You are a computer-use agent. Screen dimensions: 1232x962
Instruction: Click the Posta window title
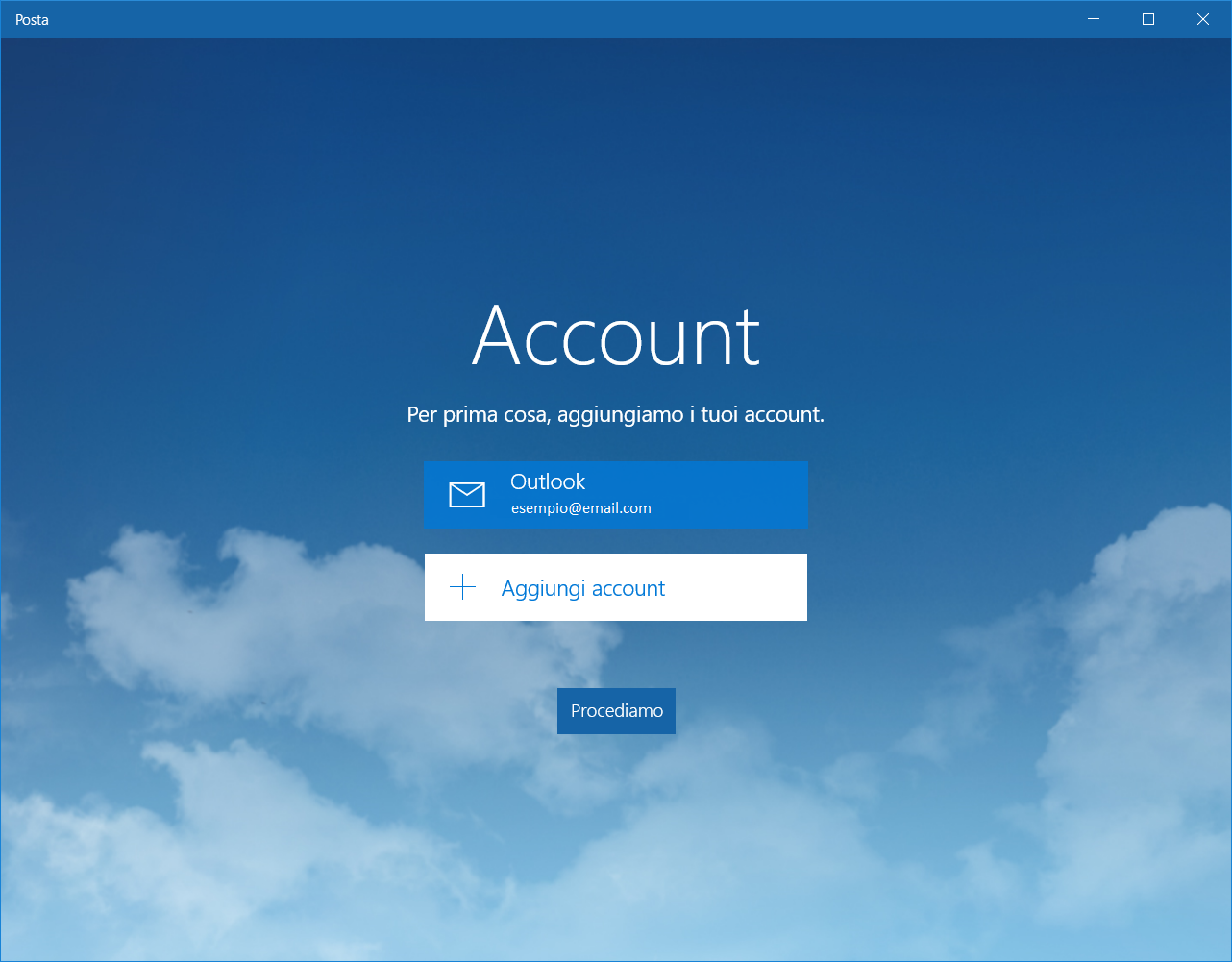click(x=32, y=19)
